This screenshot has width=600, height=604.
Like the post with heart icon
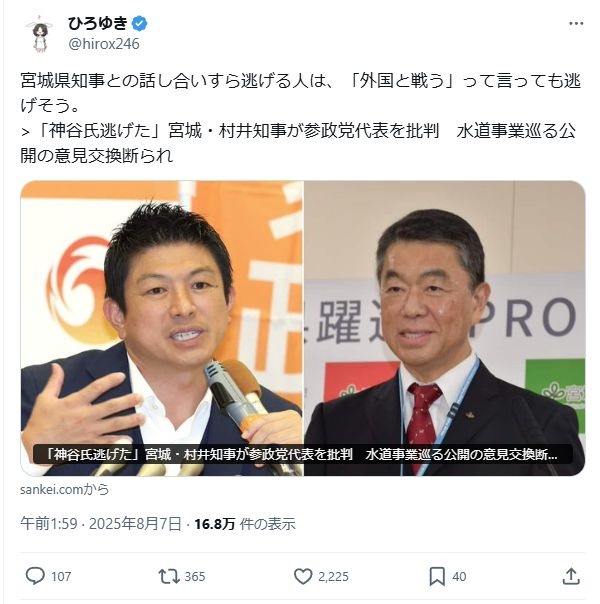coord(303,576)
